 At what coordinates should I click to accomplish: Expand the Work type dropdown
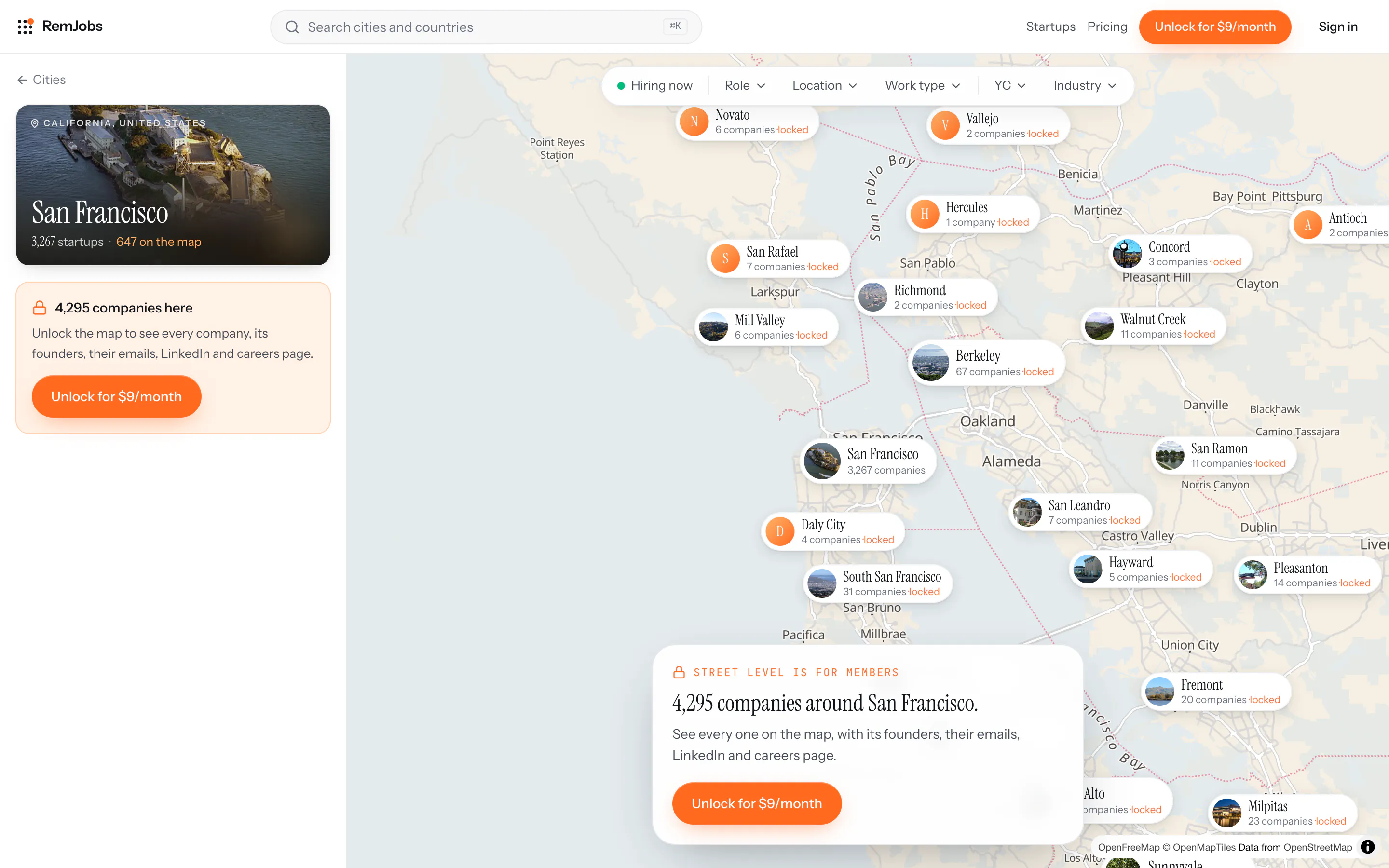click(x=922, y=85)
